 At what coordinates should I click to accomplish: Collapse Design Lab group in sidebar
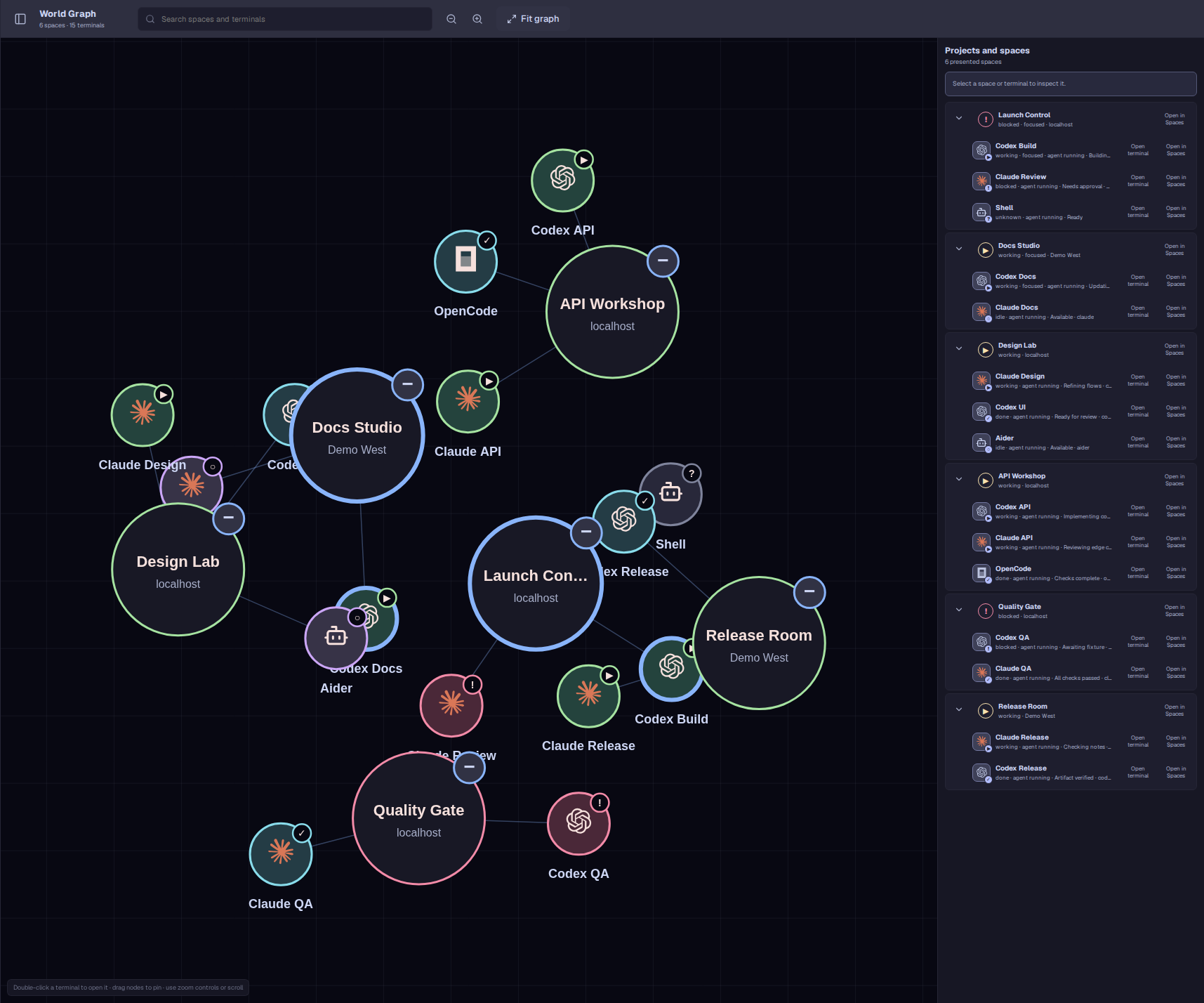959,349
